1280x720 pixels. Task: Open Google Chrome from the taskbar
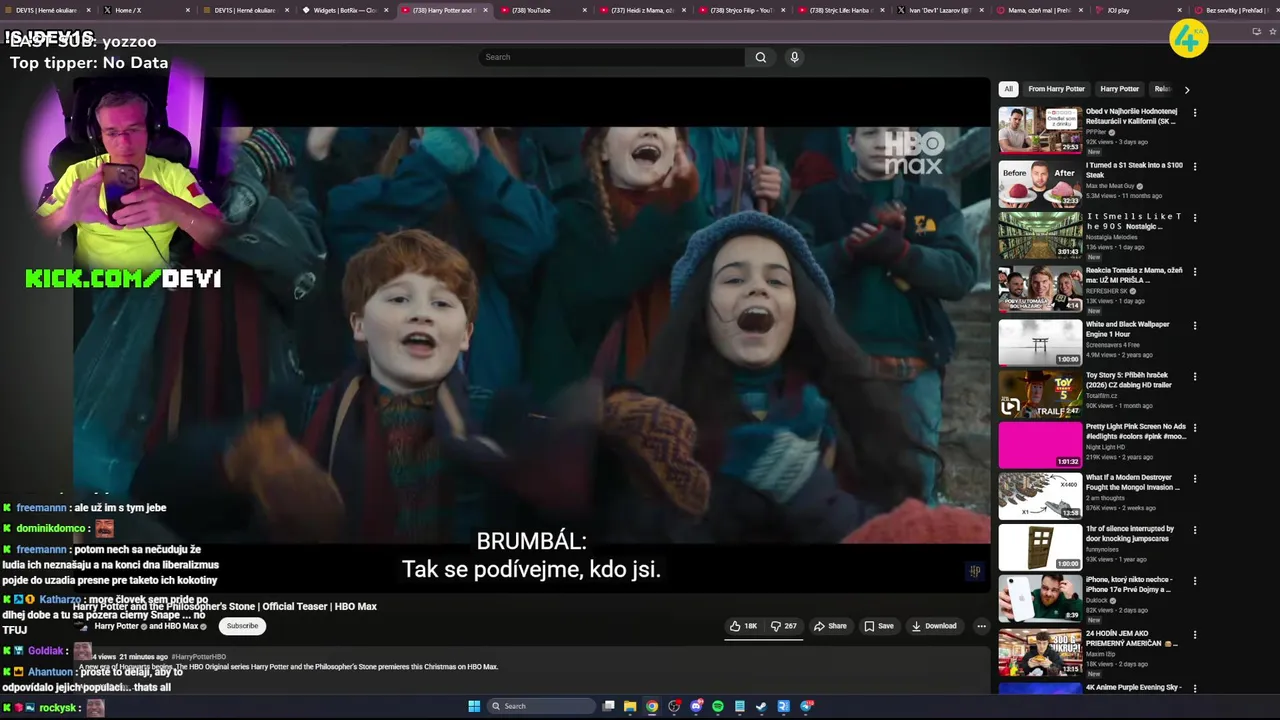[652, 706]
